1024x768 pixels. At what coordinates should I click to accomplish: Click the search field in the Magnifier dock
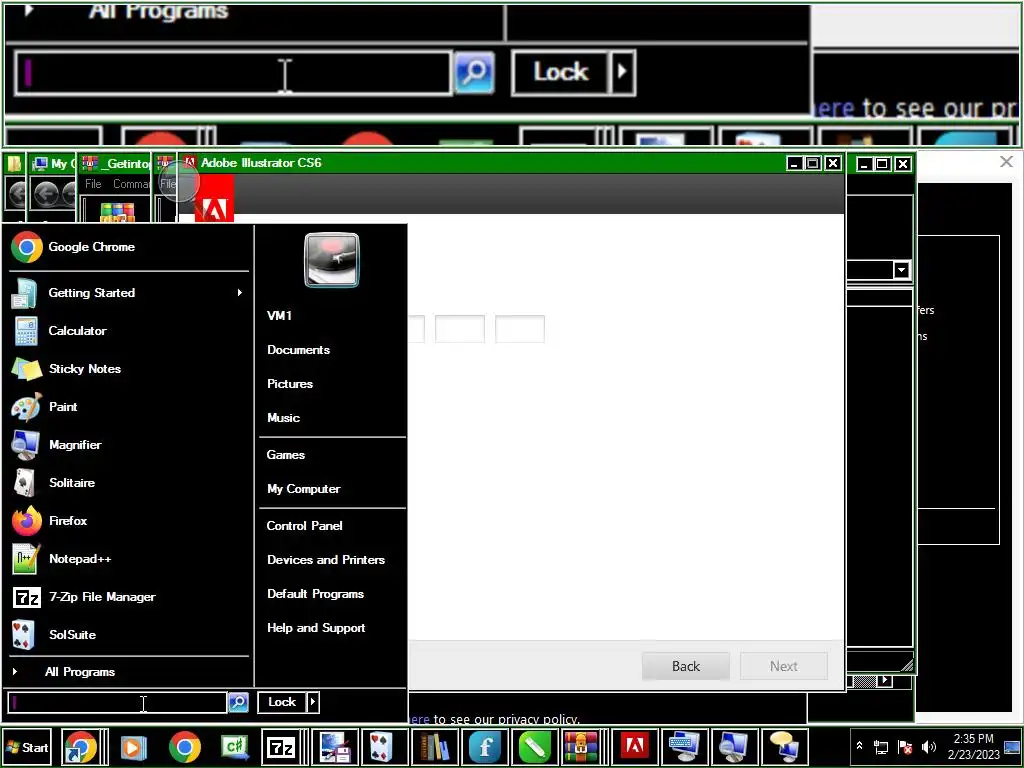pyautogui.click(x=233, y=73)
